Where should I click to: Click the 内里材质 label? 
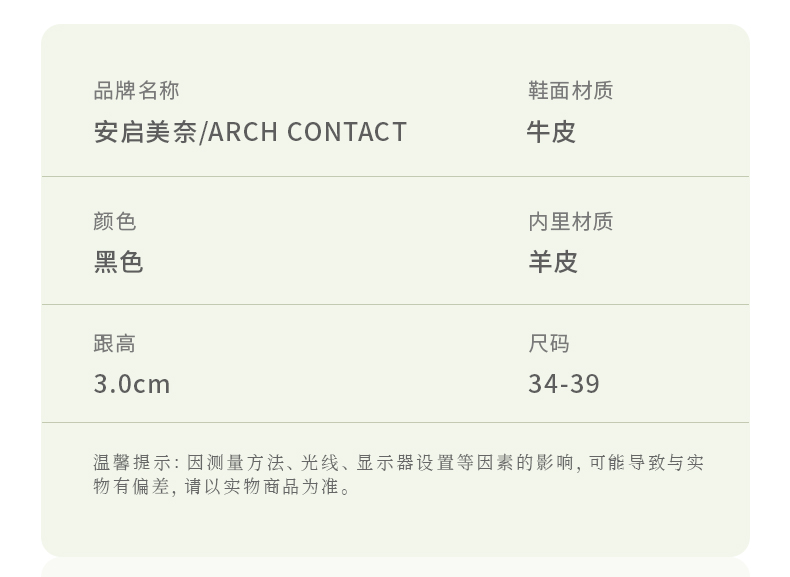pos(570,221)
